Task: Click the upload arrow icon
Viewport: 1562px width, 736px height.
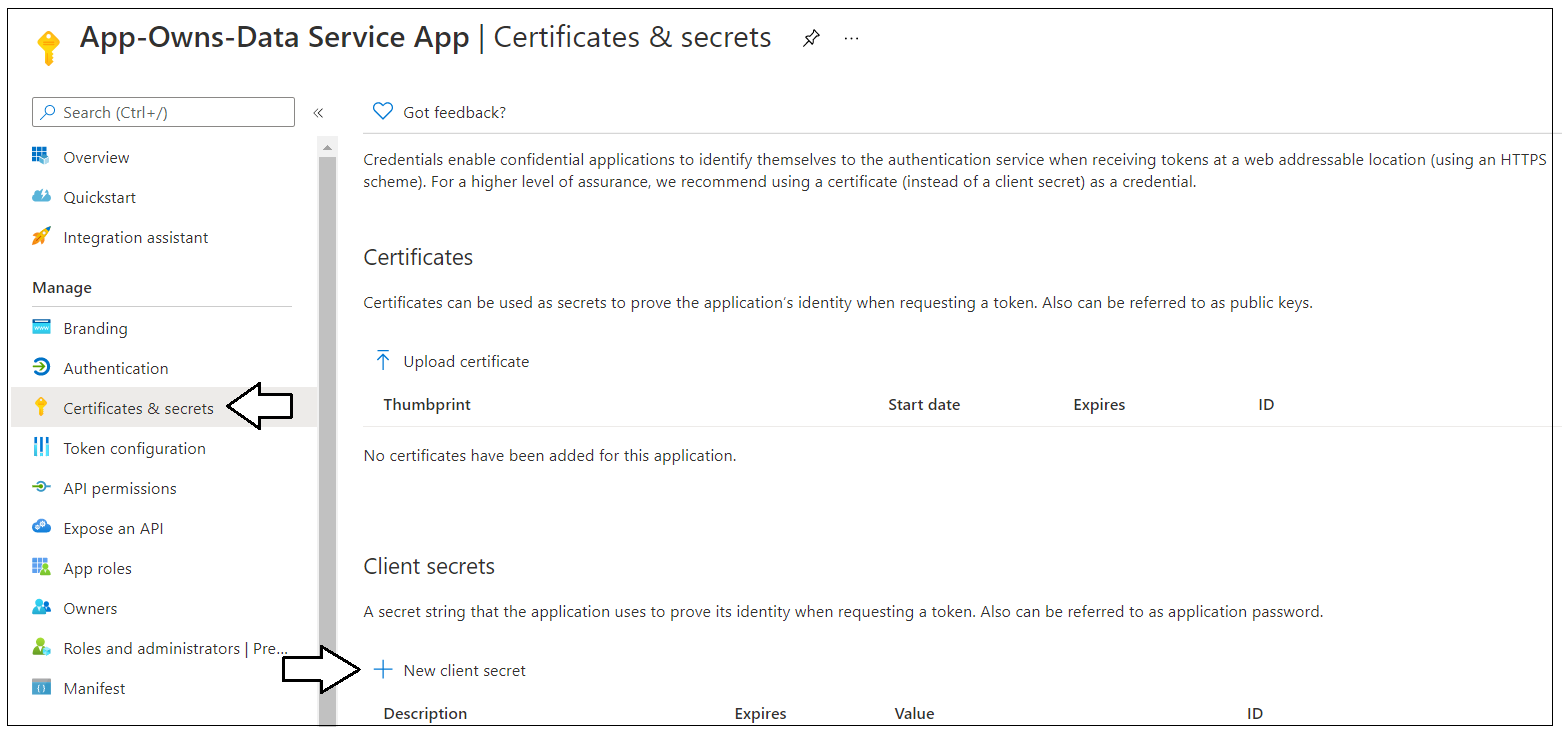Action: (x=382, y=360)
